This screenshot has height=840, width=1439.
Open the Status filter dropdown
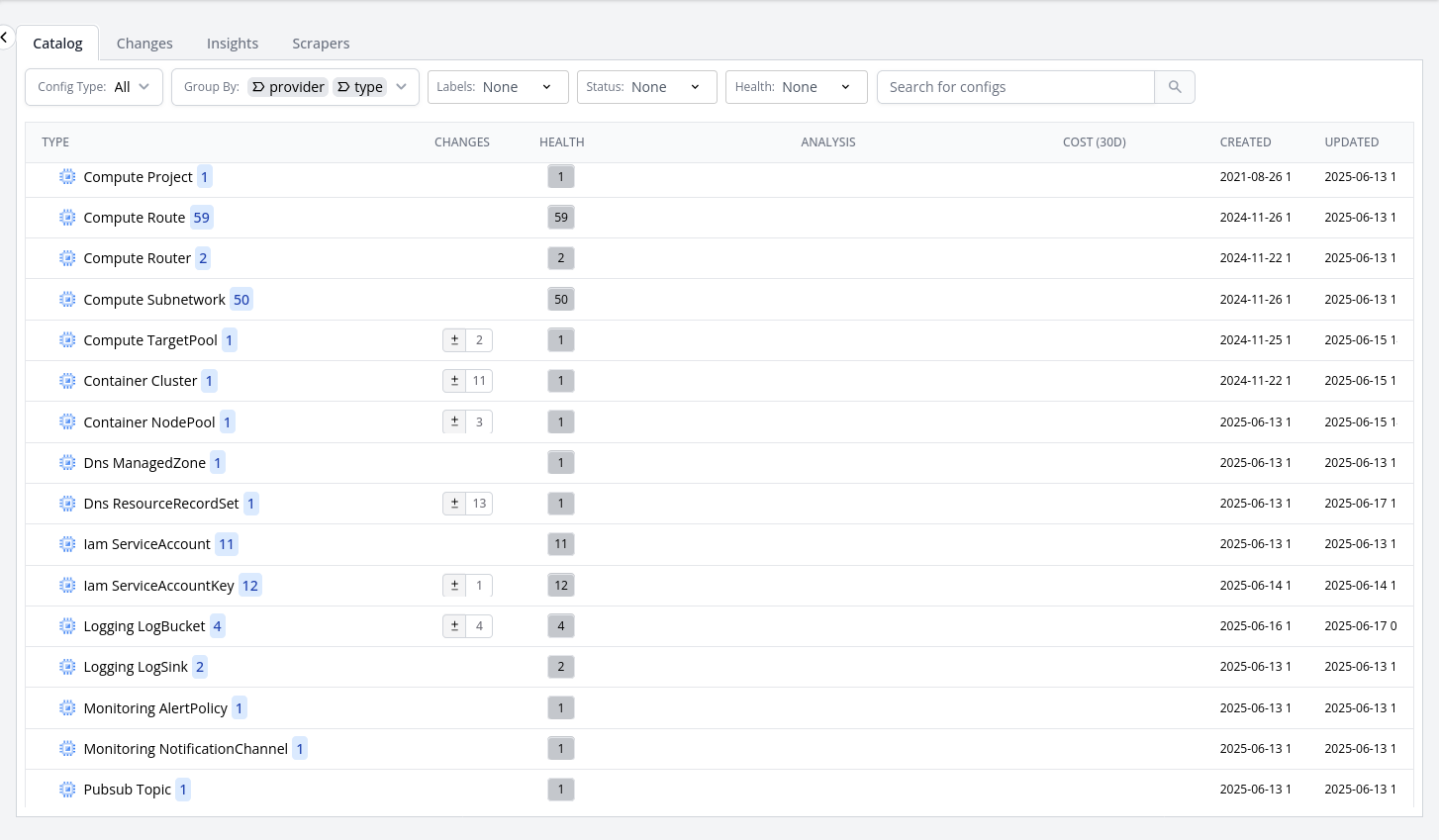pyautogui.click(x=646, y=87)
